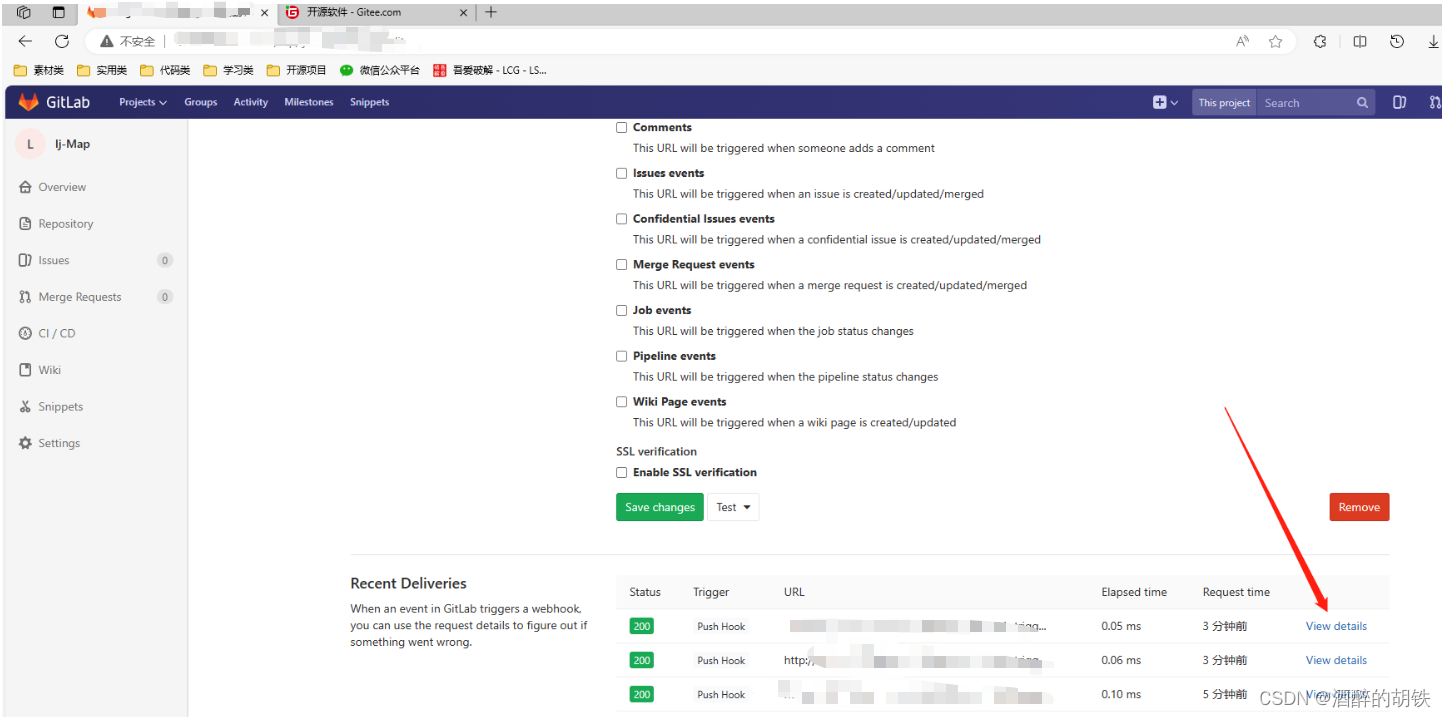Click the GitLab fox logo
Image resolution: width=1446 pixels, height=717 pixels.
[x=28, y=102]
